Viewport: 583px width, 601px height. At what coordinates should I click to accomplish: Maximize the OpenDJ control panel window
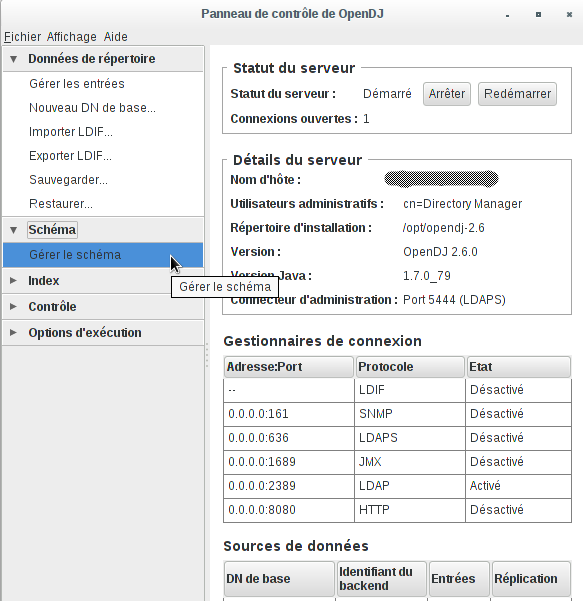coord(539,15)
